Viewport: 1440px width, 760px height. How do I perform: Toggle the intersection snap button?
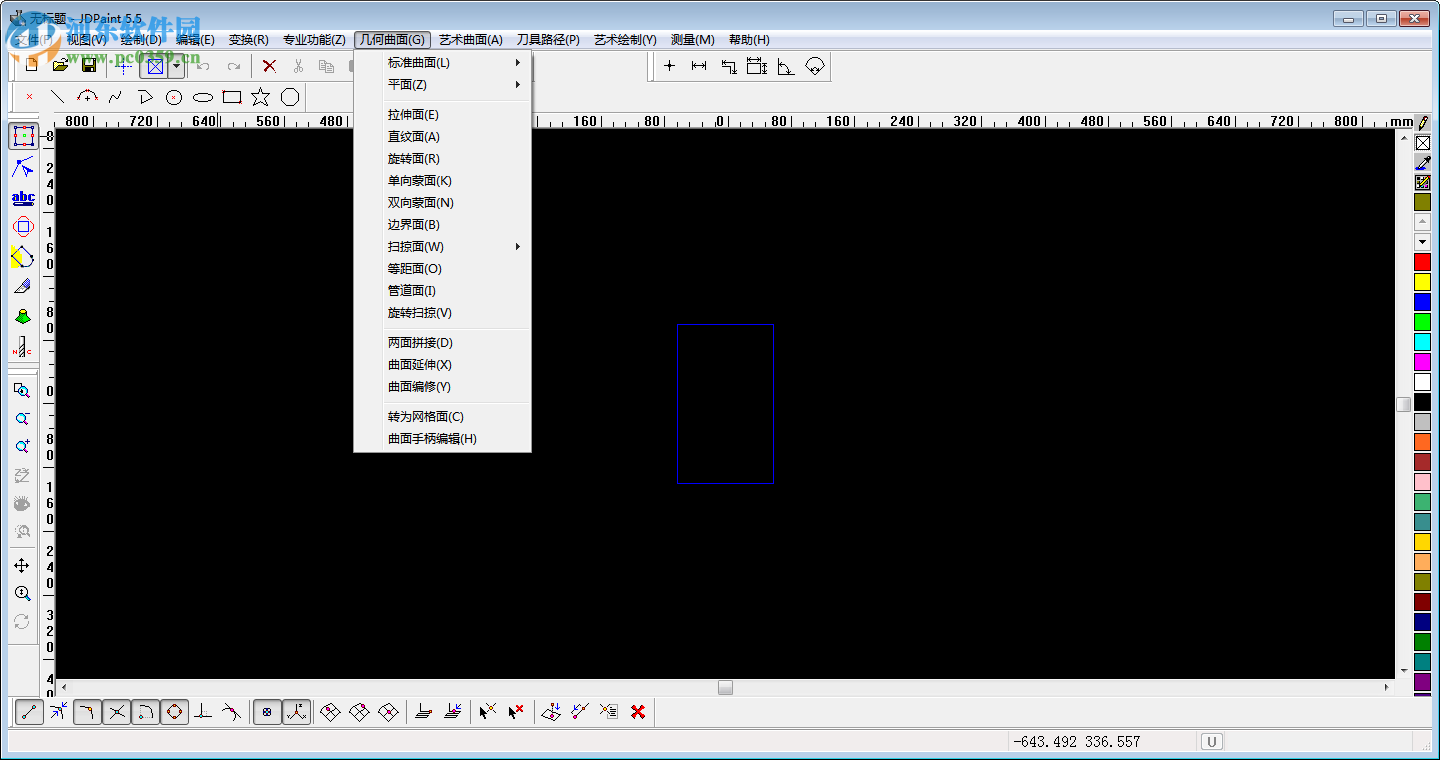coord(116,711)
